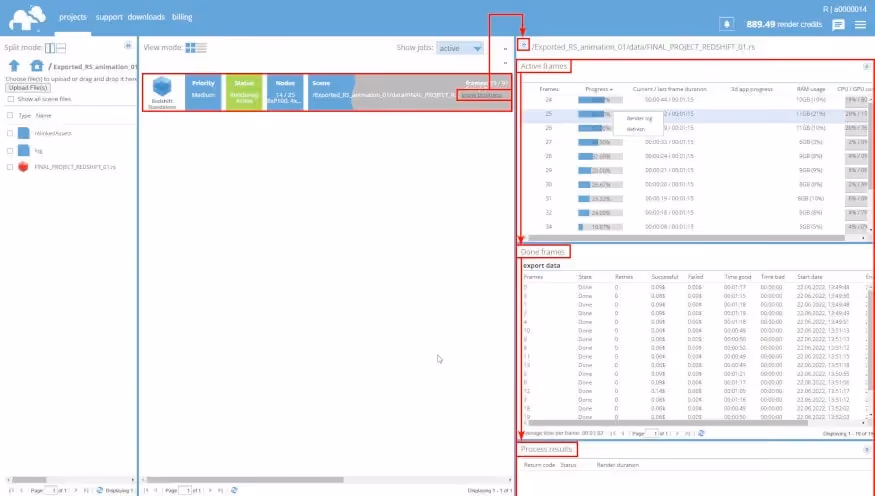Click the red Redshift scene file icon
This screenshot has height=496, width=875.
pos(23,167)
